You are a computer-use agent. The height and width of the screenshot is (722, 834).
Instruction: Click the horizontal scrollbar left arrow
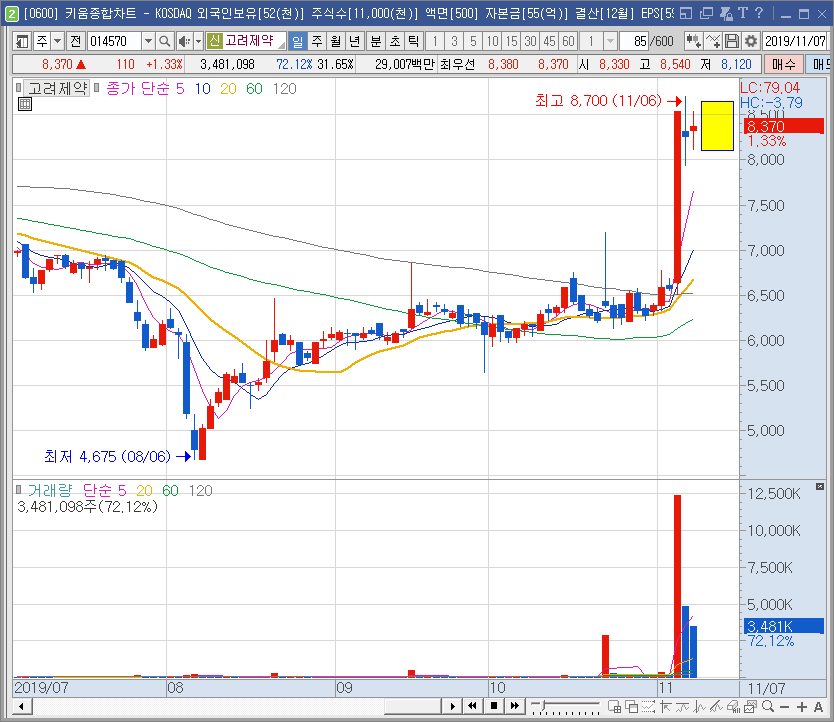22,707
